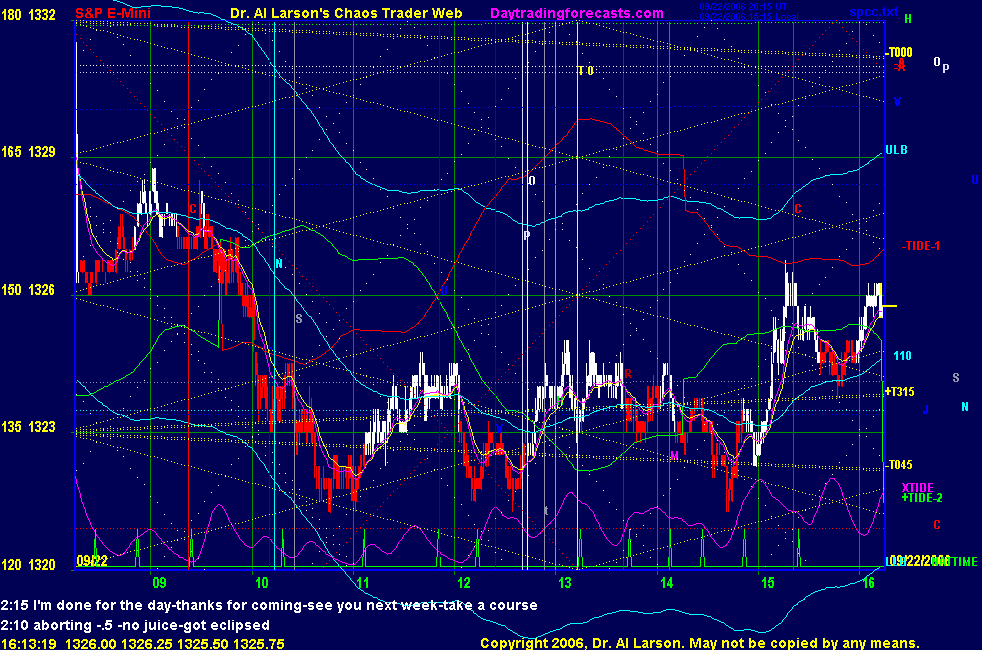Click the '09' hour label on time axis
Screen dimensions: 982x650
tap(160, 582)
